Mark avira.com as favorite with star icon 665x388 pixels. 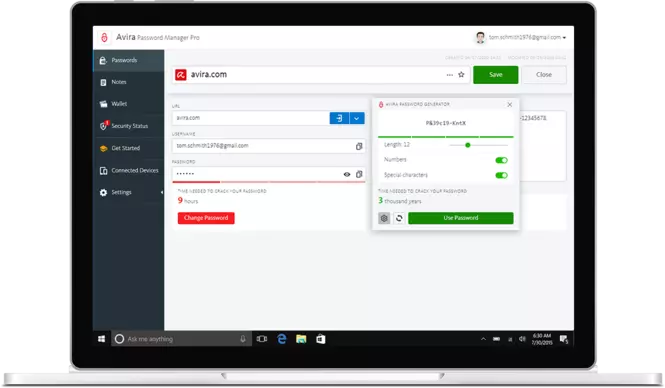(461, 75)
